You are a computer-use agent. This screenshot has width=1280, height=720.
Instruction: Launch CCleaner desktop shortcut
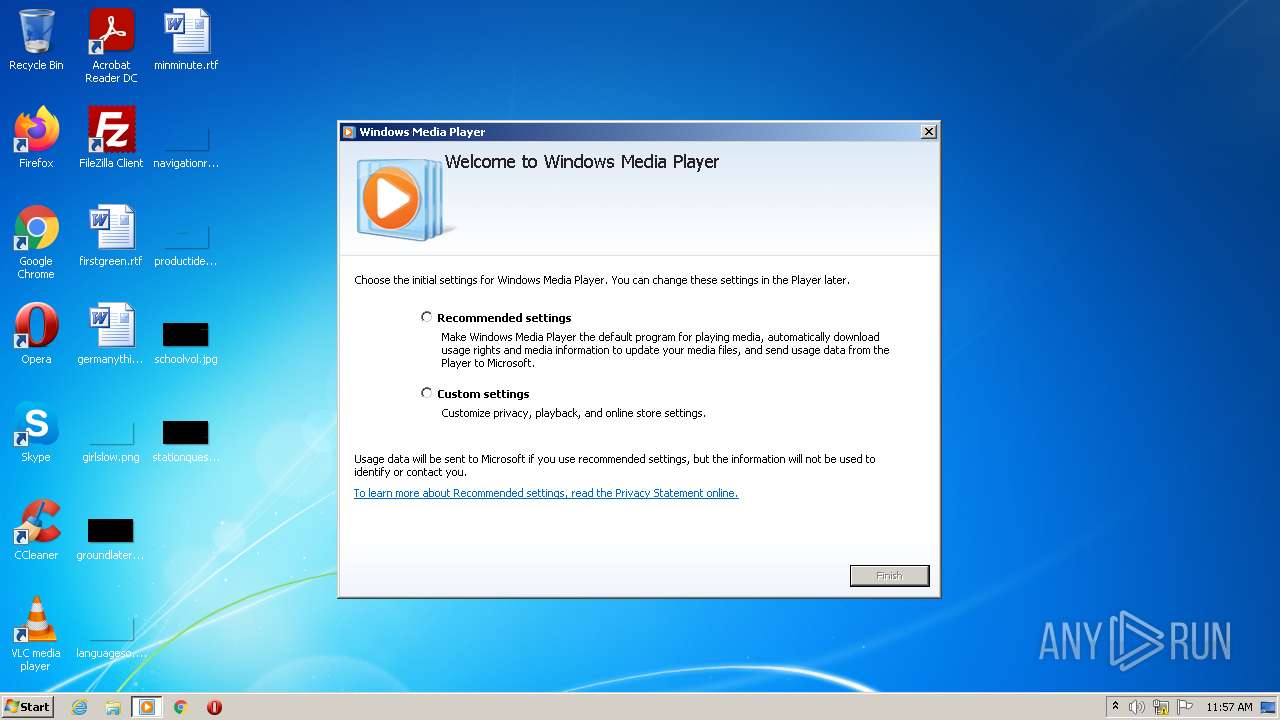[x=36, y=529]
